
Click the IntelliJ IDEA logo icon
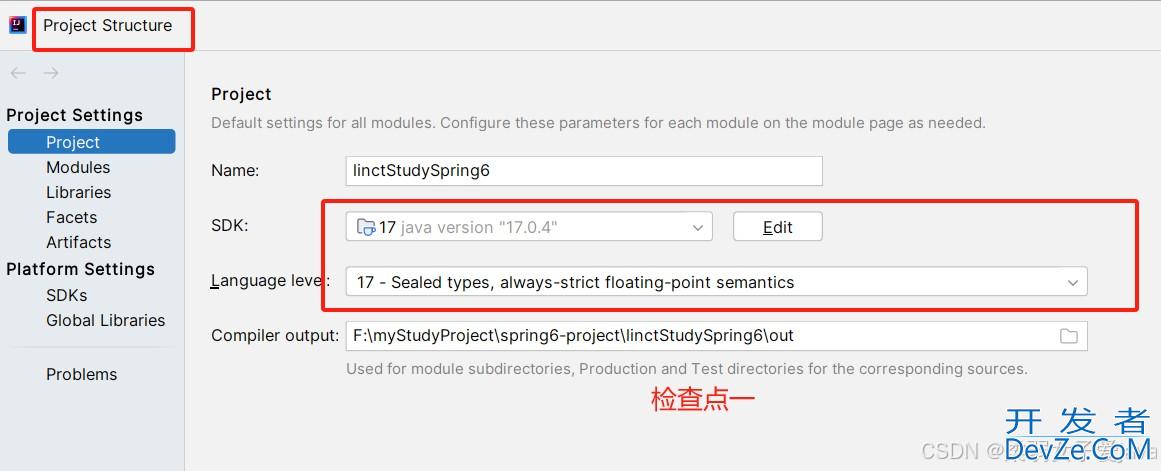[x=17, y=26]
